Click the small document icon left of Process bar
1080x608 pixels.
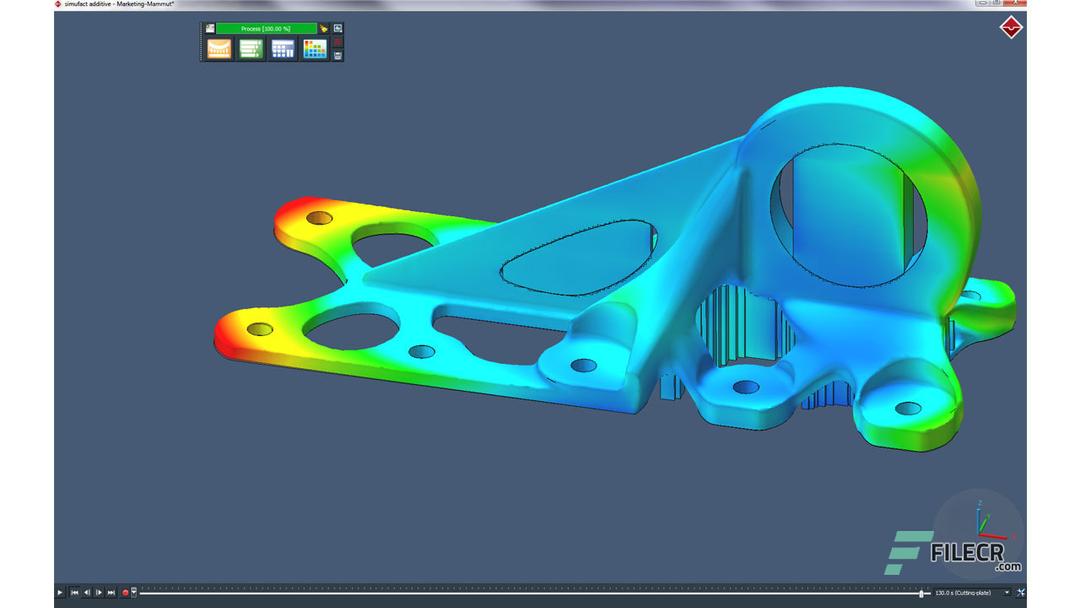211,29
